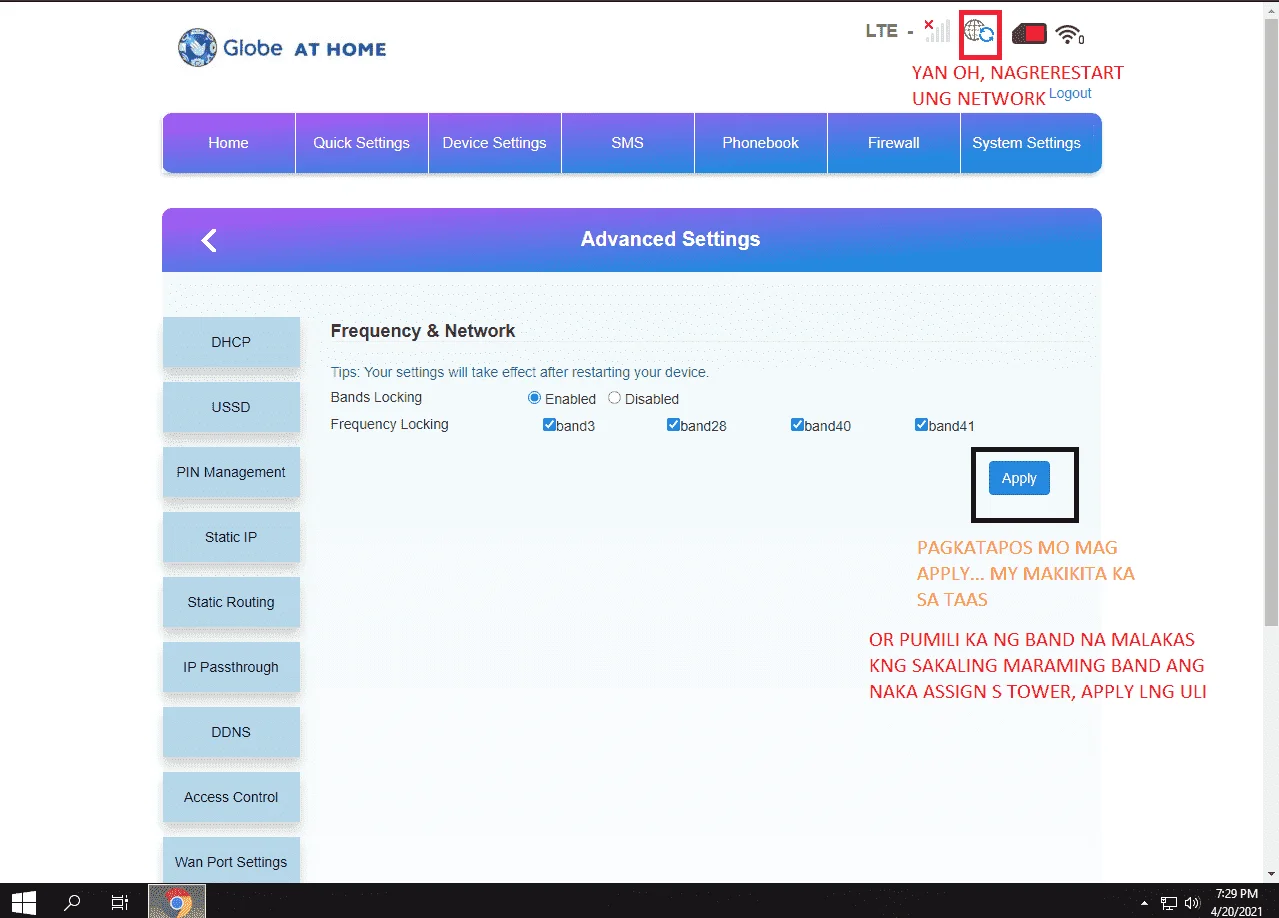
Task: Click the LTE signal strength bars icon
Action: [937, 31]
